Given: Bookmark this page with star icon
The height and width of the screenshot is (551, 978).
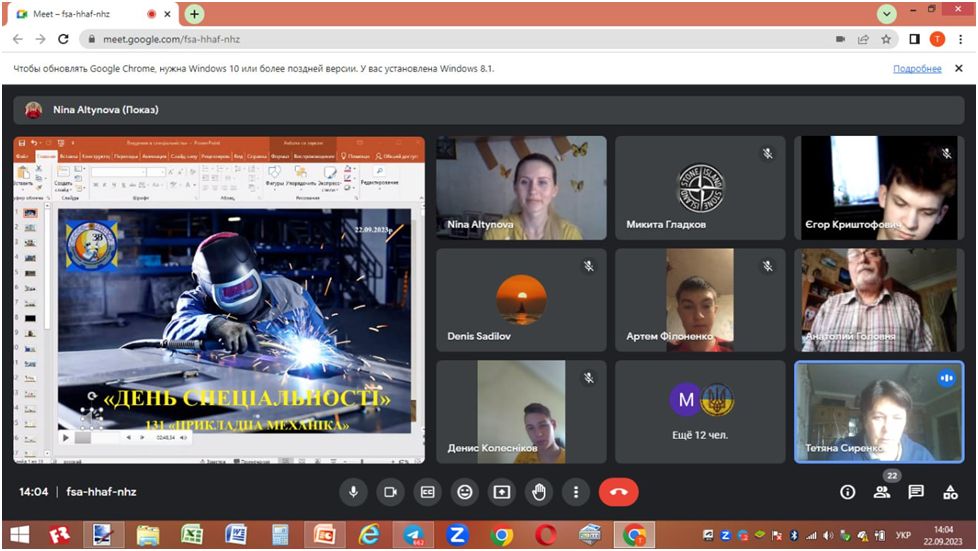Looking at the screenshot, I should coord(886,39).
